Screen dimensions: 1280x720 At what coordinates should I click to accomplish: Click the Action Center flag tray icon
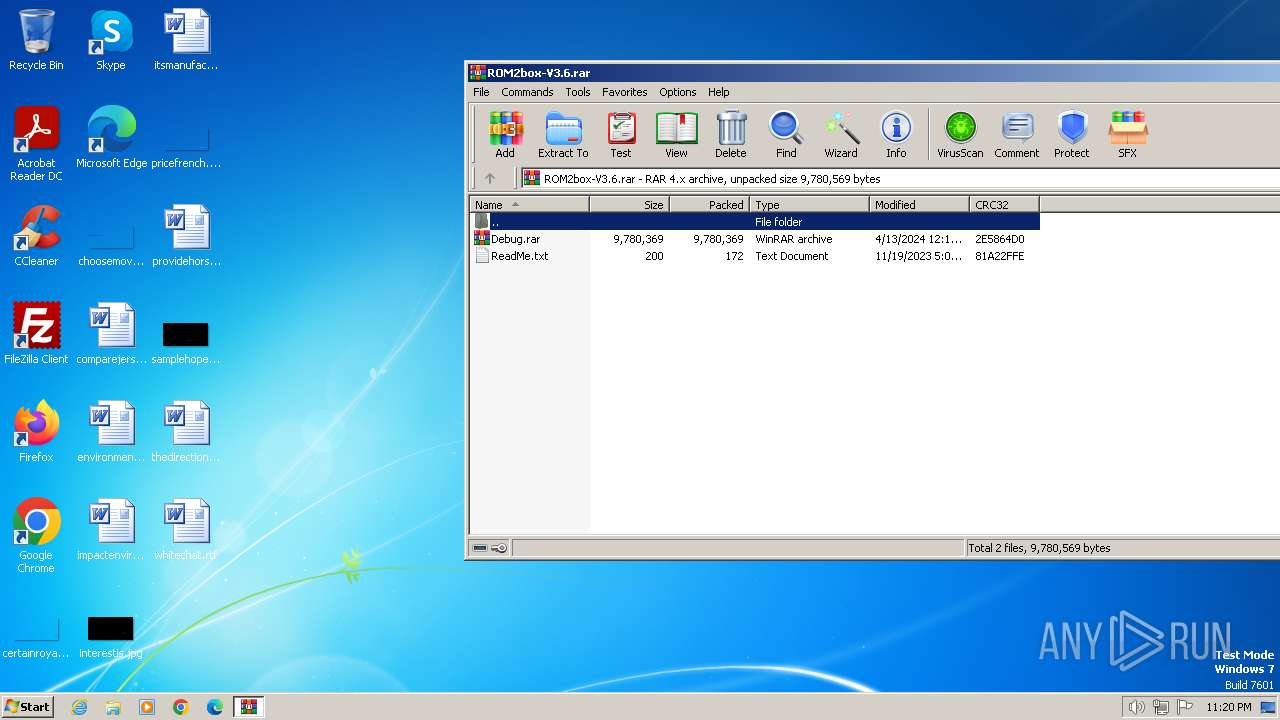(x=1185, y=707)
